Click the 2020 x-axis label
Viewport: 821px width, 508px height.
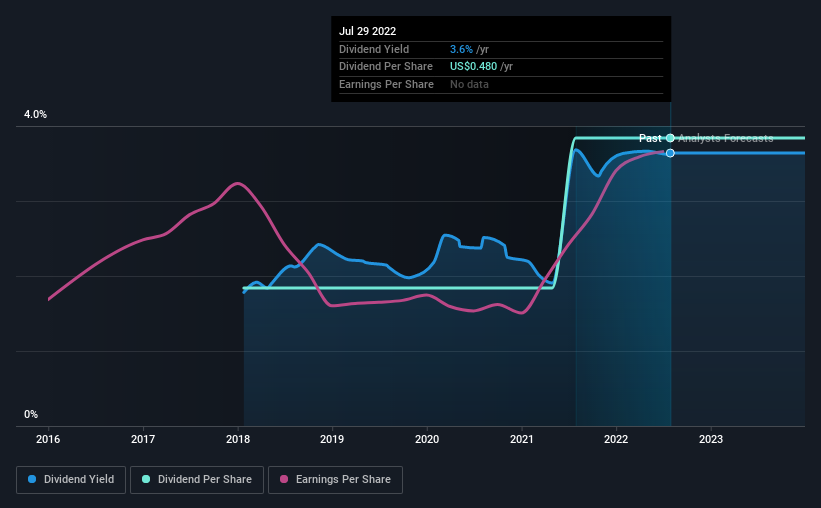(x=427, y=439)
